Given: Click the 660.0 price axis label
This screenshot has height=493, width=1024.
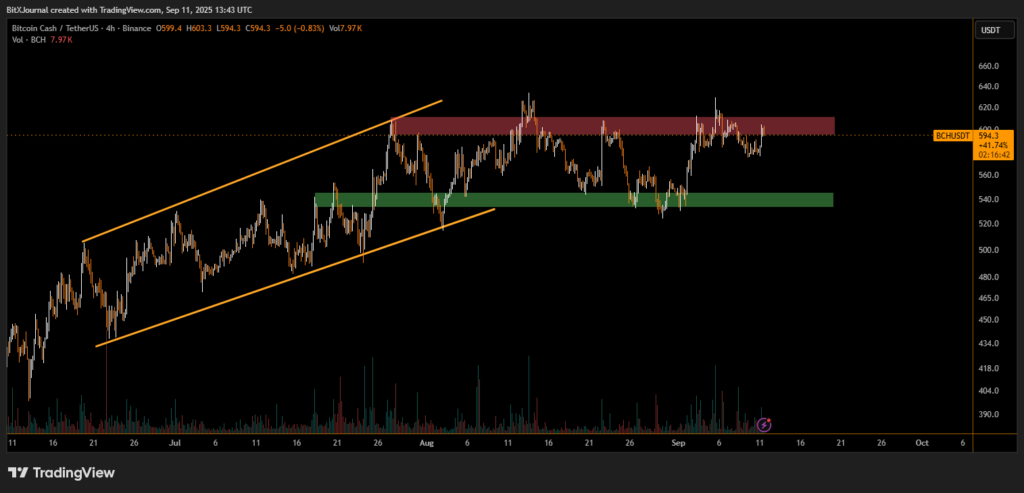Looking at the screenshot, I should (x=988, y=67).
